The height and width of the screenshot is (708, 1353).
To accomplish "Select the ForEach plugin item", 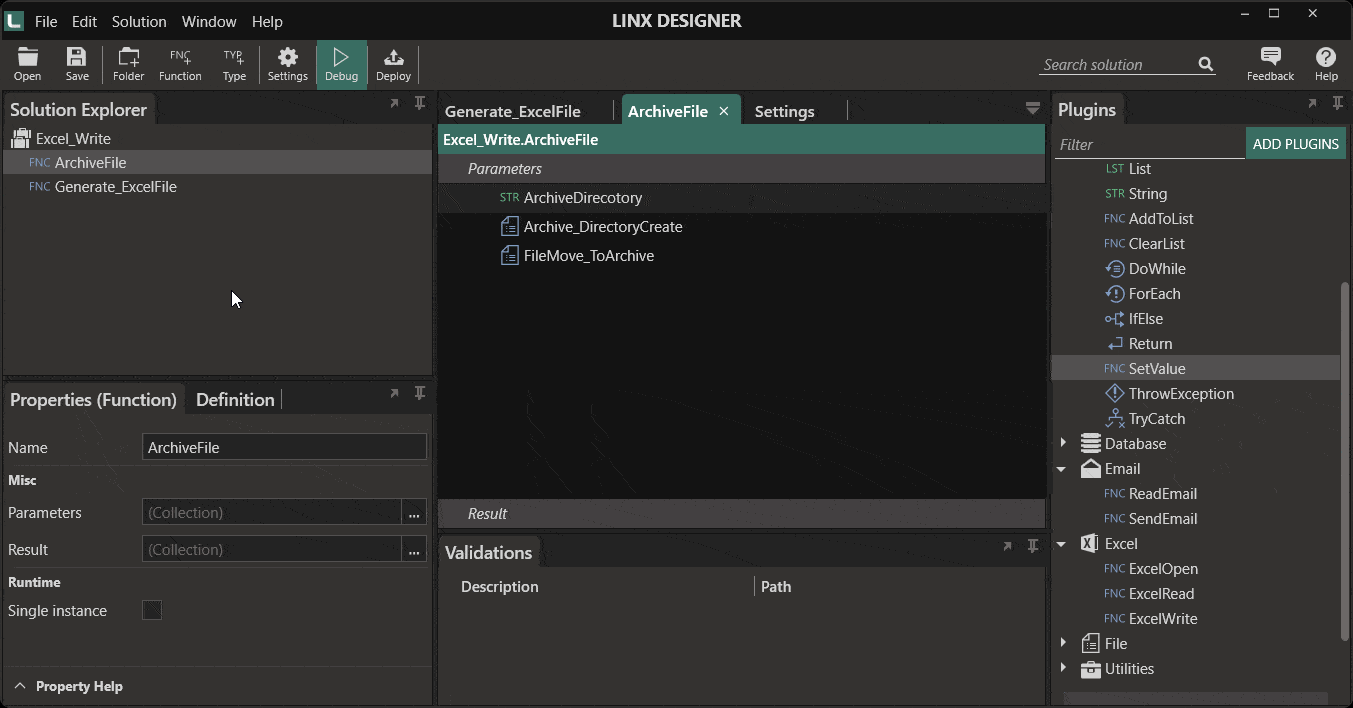I will click(x=1154, y=294).
